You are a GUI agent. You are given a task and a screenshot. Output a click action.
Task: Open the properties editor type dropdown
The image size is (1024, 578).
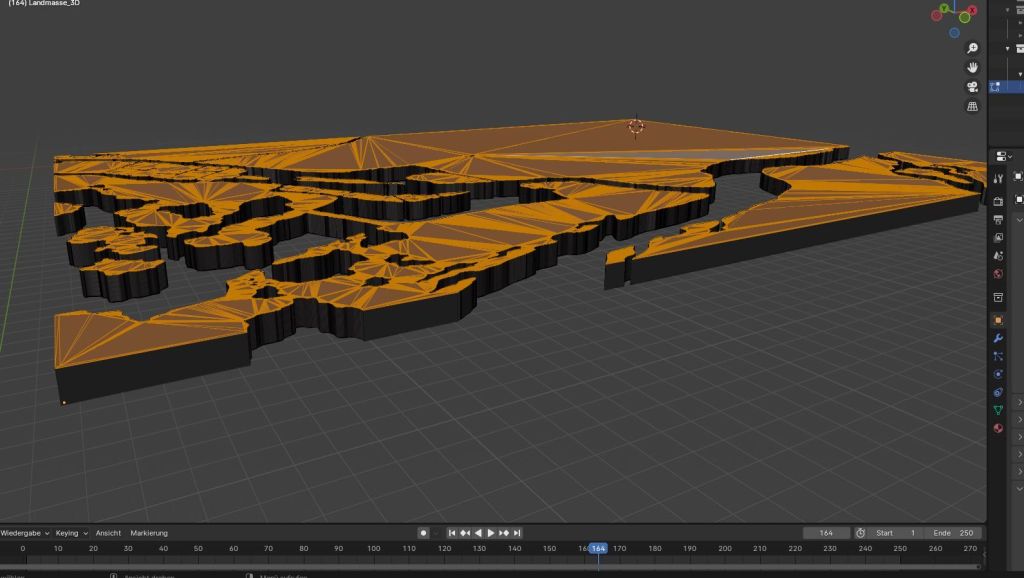[1003, 156]
